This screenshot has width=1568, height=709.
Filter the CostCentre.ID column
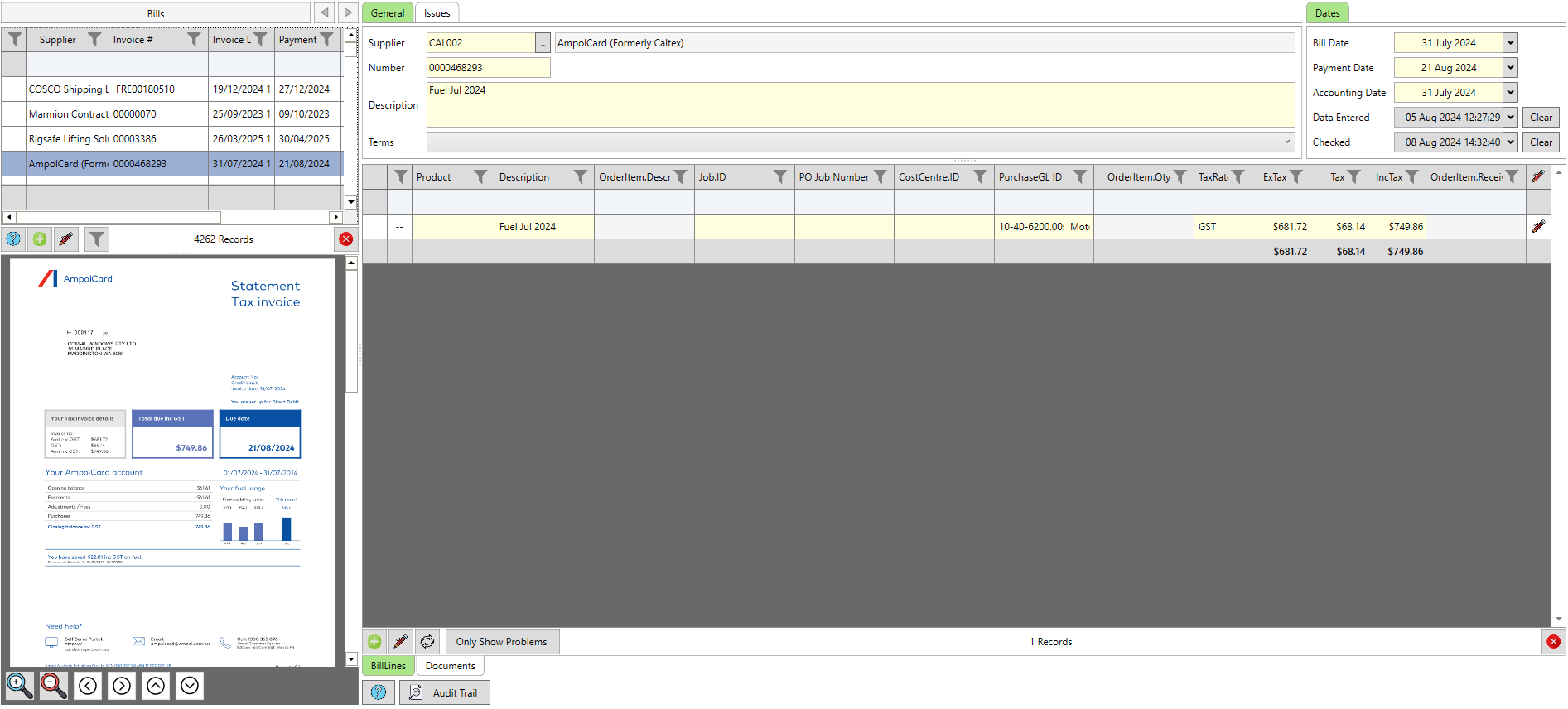pyautogui.click(x=980, y=177)
